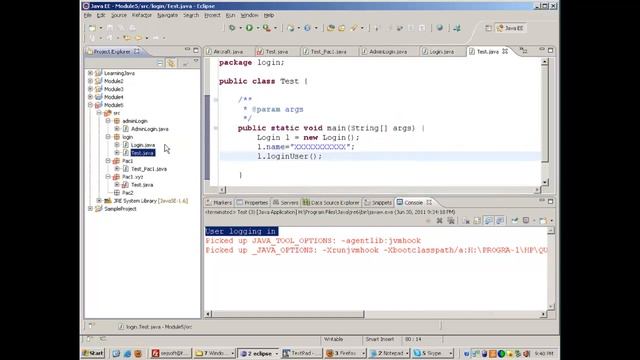Open the Markers tab
This screenshot has width=640, height=360.
click(219, 203)
